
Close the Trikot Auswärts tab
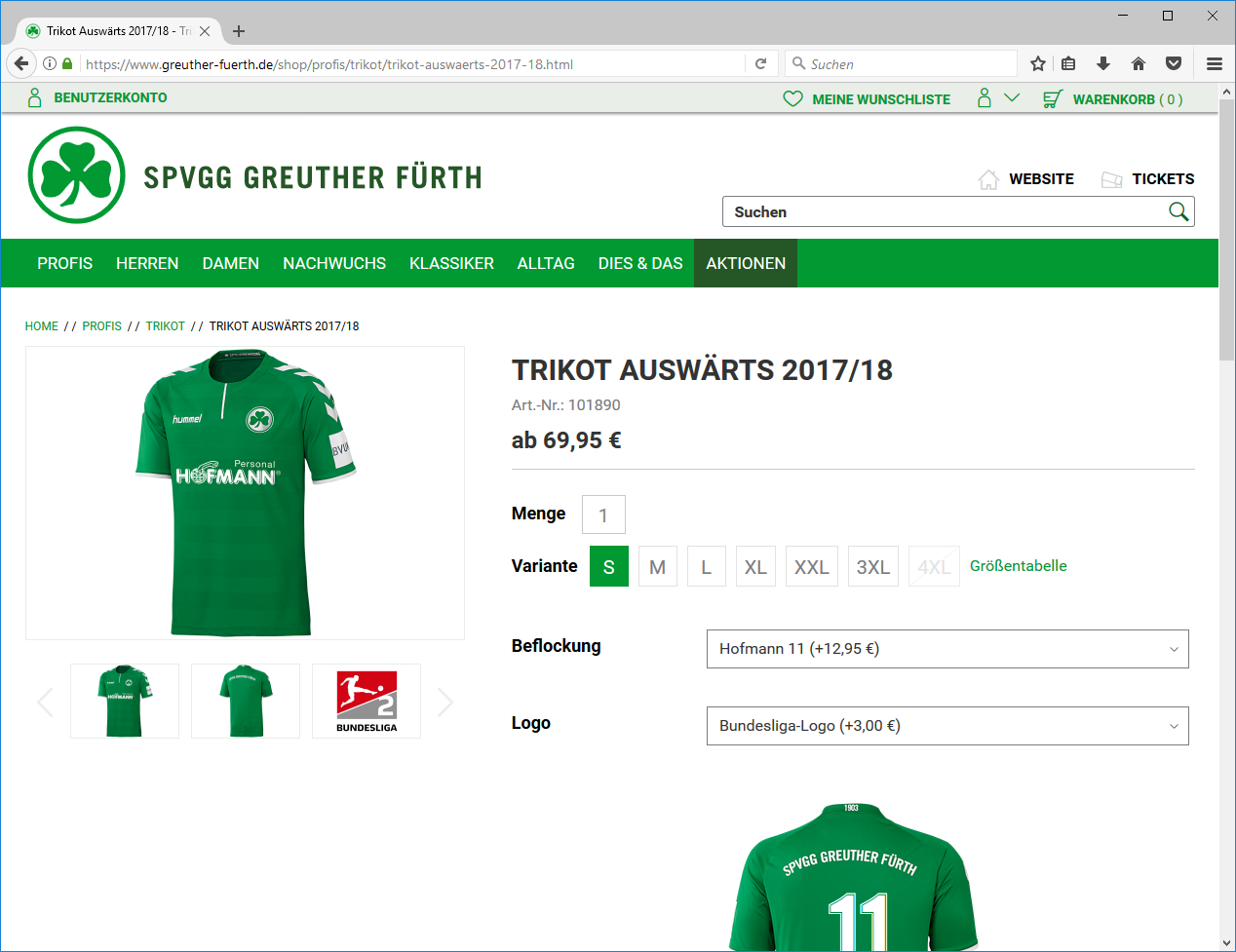tap(205, 31)
